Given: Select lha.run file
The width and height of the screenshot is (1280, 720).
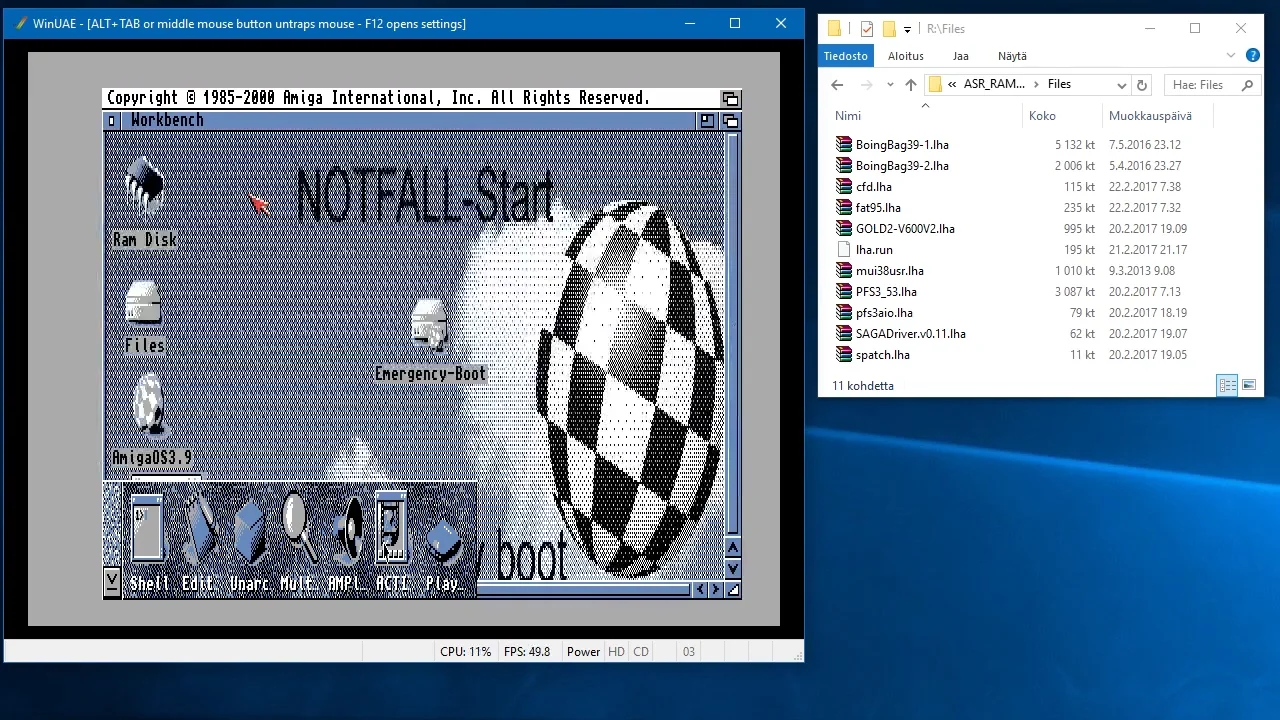Looking at the screenshot, I should click(874, 250).
